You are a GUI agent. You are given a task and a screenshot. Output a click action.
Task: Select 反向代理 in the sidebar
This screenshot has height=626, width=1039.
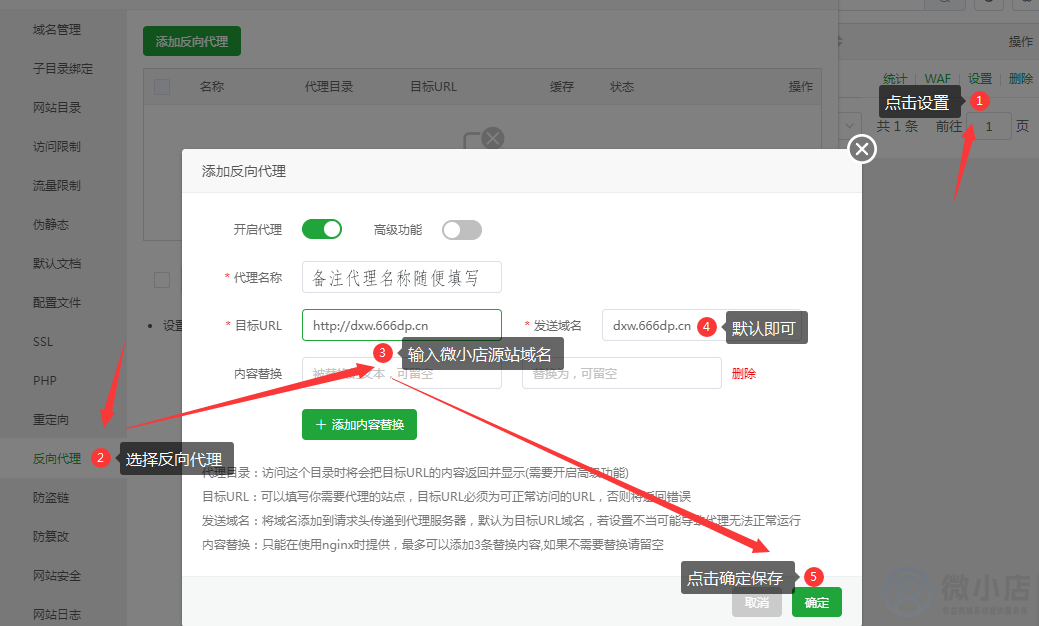[57, 458]
